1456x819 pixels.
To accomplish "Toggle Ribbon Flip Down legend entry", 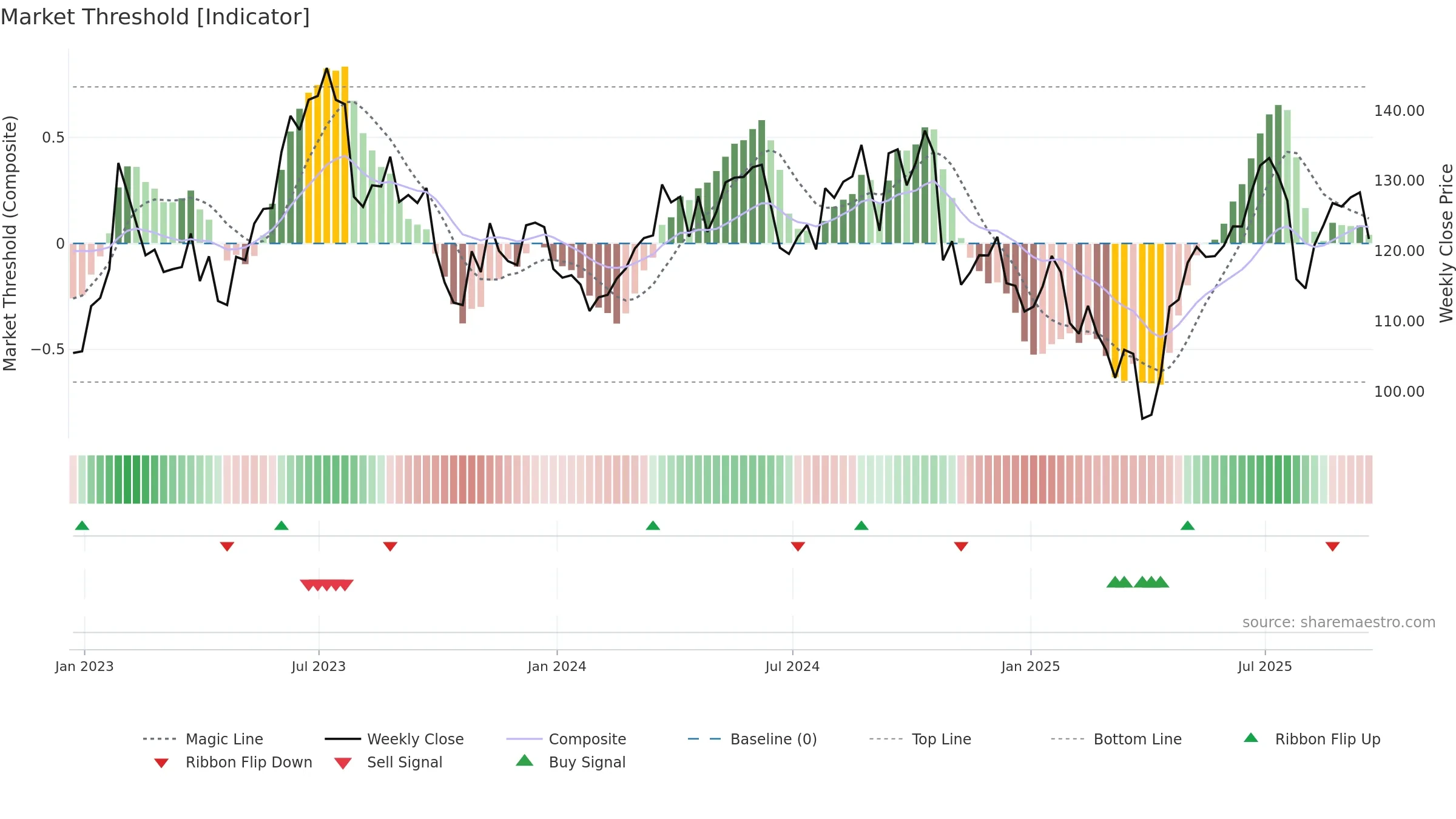I will (x=233, y=762).
